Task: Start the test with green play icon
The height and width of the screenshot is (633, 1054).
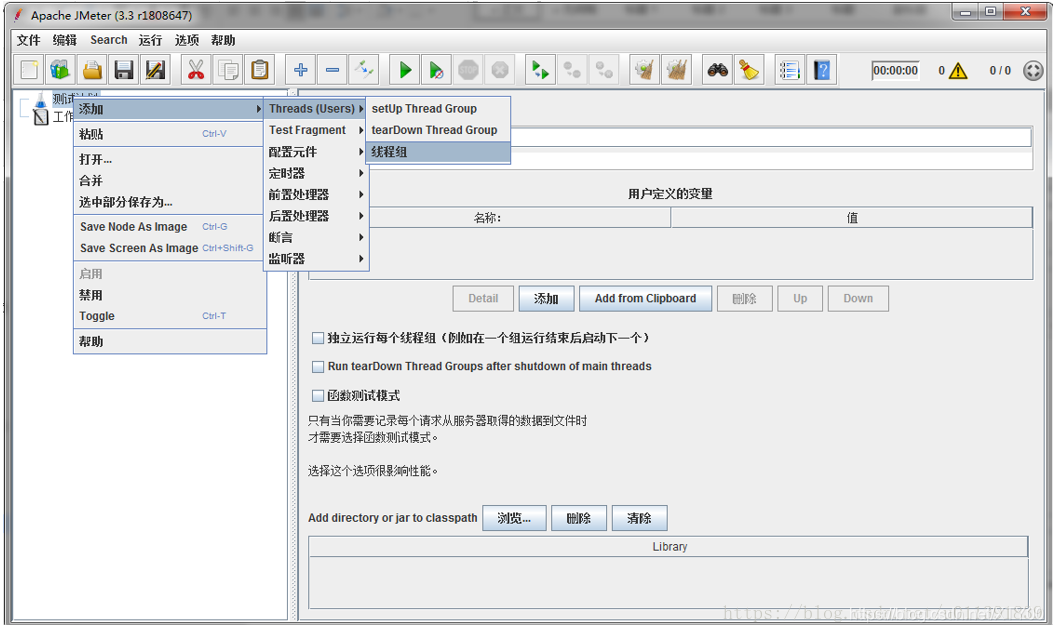Action: [405, 70]
